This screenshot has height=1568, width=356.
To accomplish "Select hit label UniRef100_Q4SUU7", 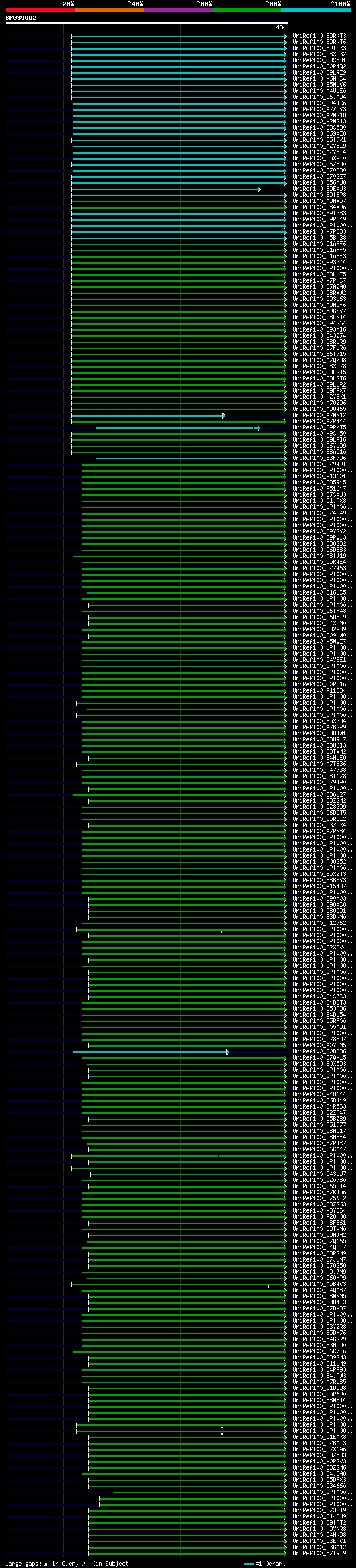I will [319, 1174].
